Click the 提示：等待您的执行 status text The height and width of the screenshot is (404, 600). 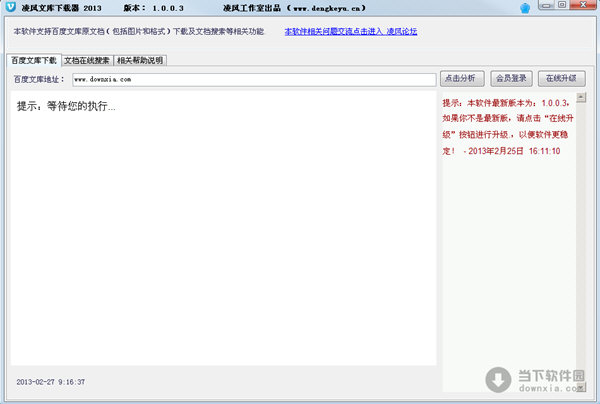[66, 106]
